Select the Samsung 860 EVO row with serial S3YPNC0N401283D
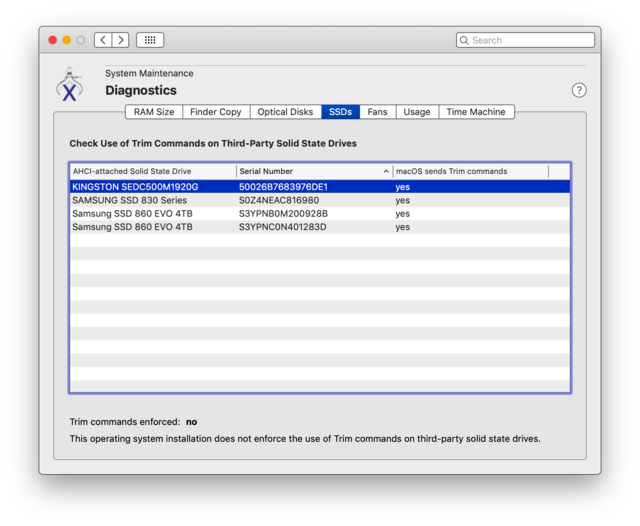The image size is (640, 526). (x=320, y=227)
